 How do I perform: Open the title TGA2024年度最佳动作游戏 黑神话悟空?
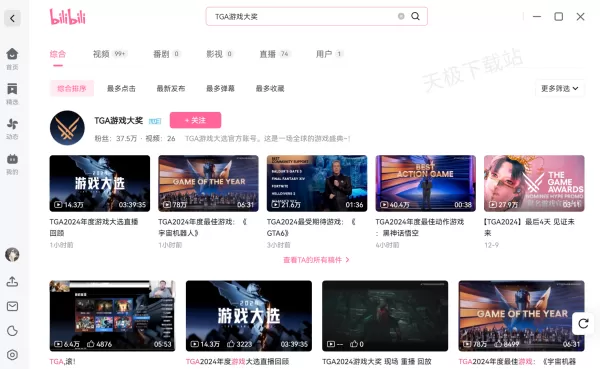tap(420, 227)
